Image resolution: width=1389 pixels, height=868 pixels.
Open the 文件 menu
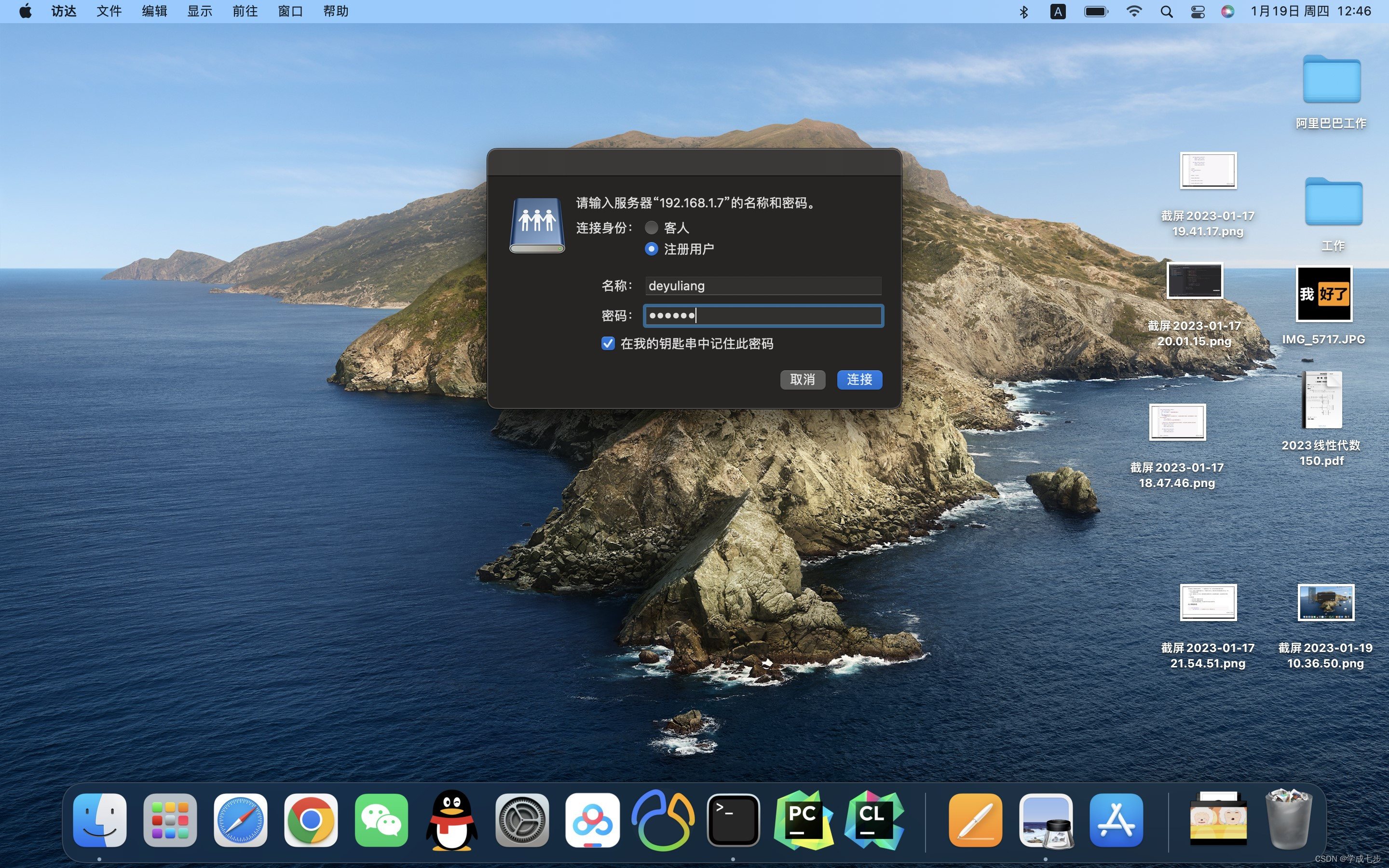pos(109,12)
